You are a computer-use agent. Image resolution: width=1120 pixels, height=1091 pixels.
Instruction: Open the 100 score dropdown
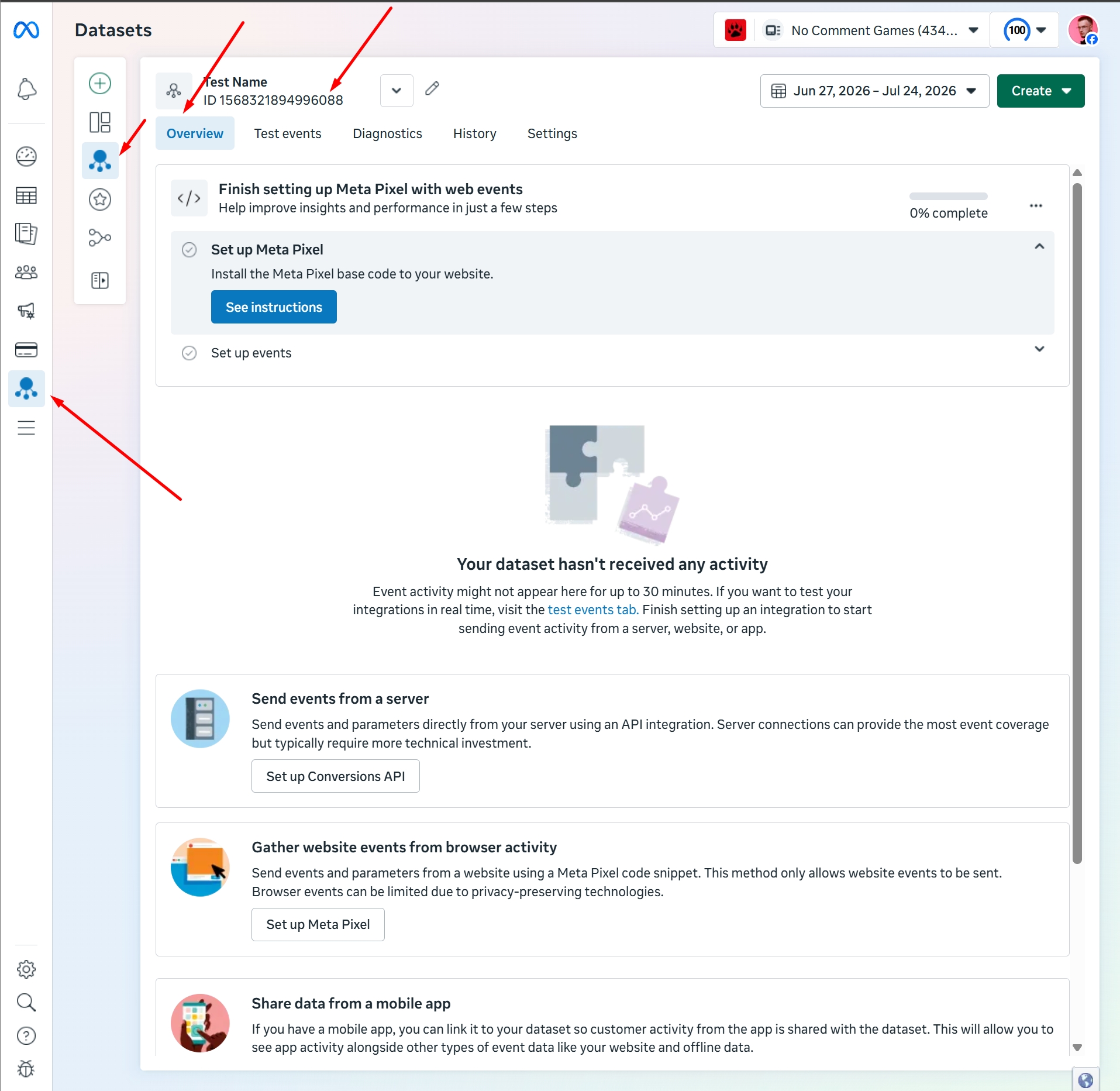click(1024, 30)
